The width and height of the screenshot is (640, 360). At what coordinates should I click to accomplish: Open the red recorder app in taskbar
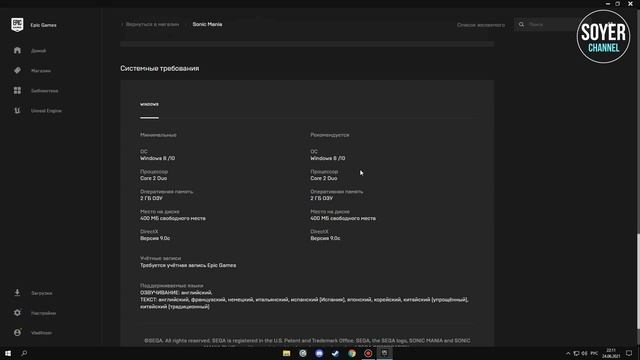(368, 353)
